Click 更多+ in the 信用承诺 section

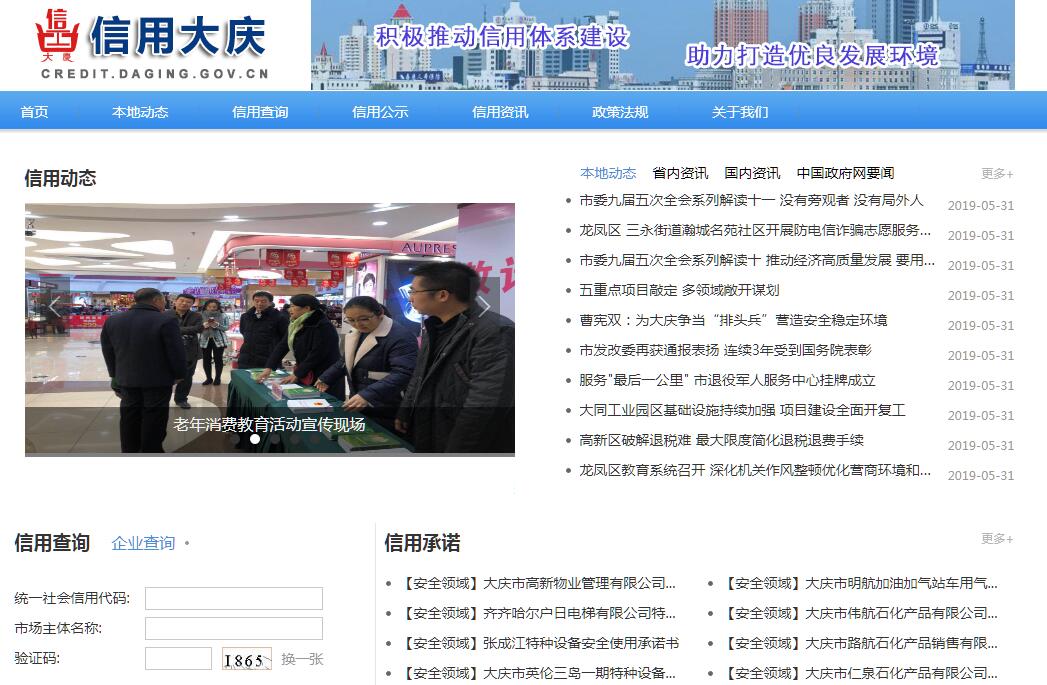point(997,538)
